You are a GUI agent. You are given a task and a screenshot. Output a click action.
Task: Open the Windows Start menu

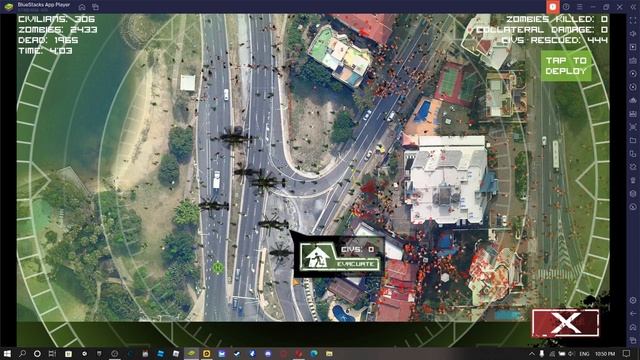7,353
